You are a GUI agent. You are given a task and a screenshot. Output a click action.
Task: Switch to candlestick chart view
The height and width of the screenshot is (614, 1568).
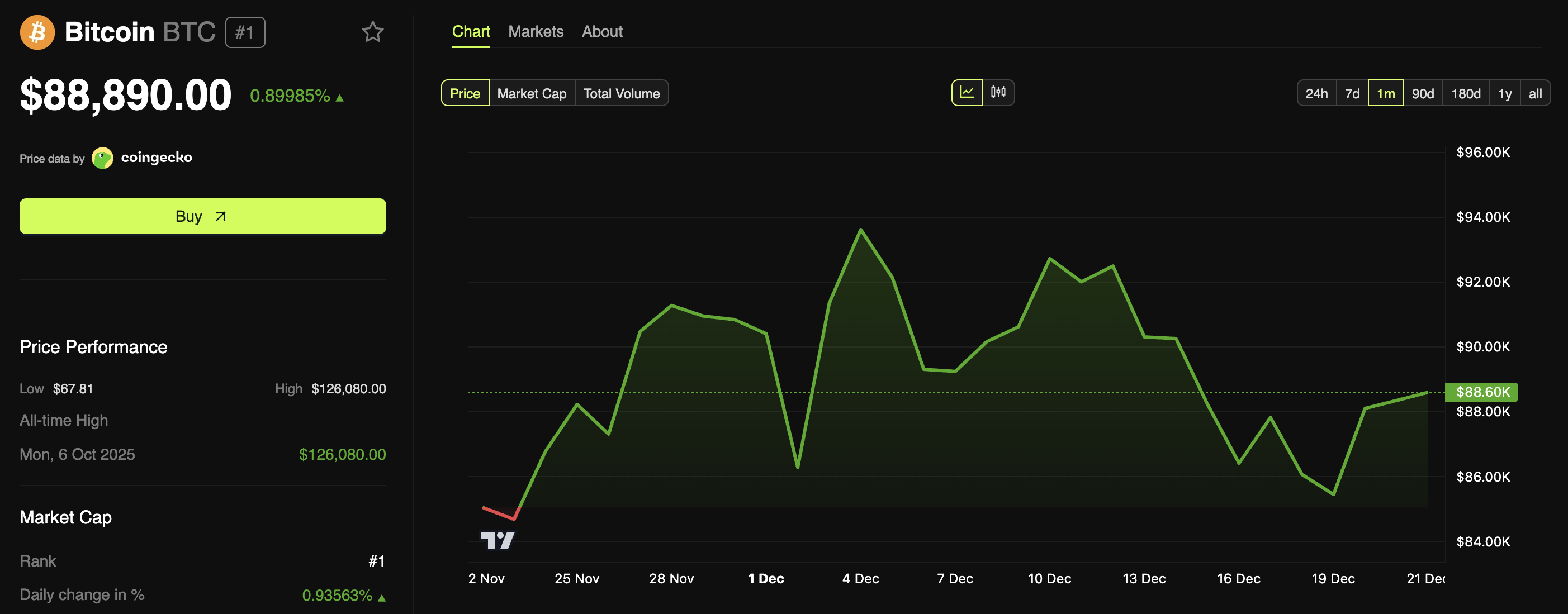pos(998,93)
